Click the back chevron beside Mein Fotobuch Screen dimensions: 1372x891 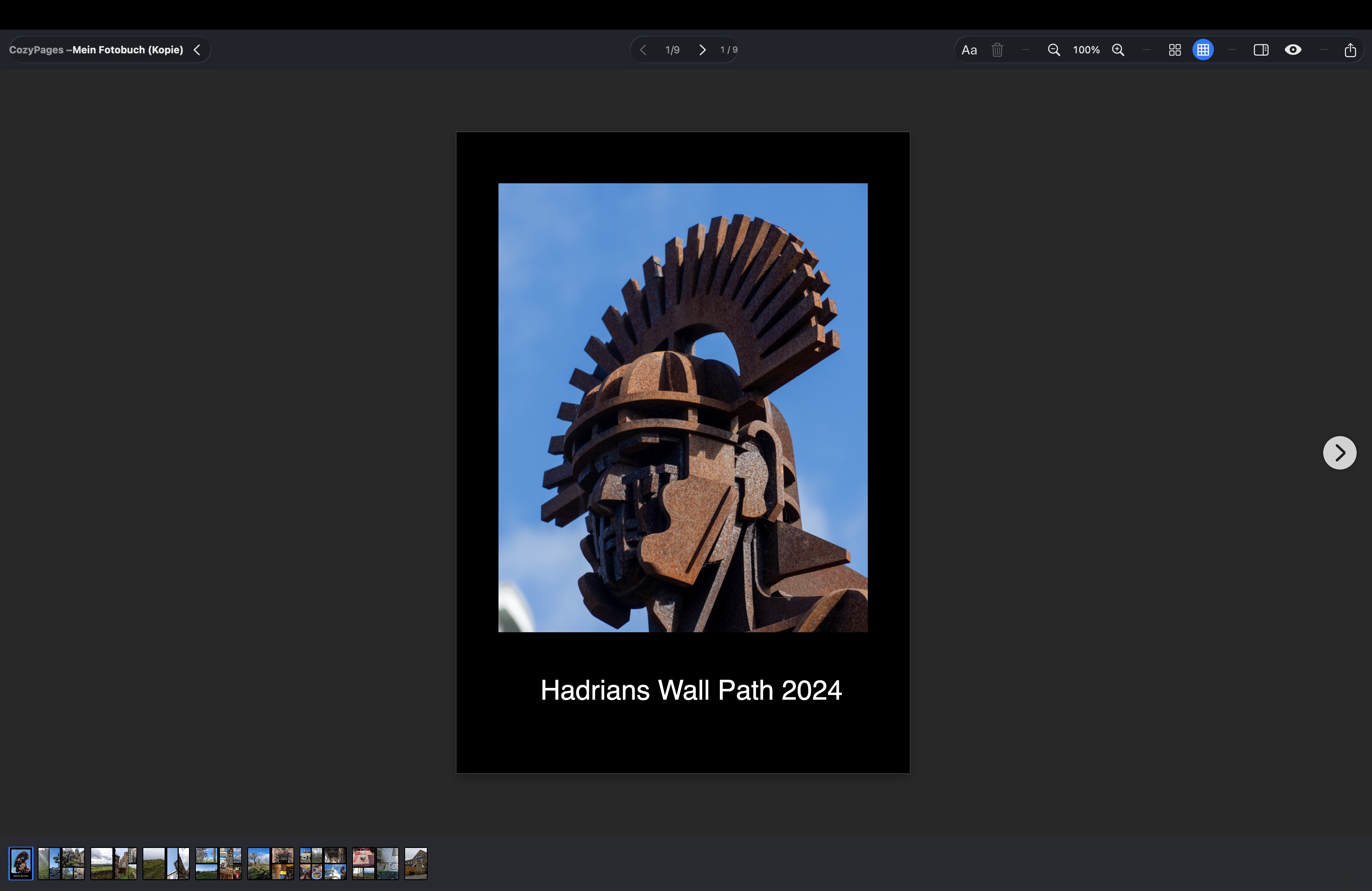[x=197, y=50]
